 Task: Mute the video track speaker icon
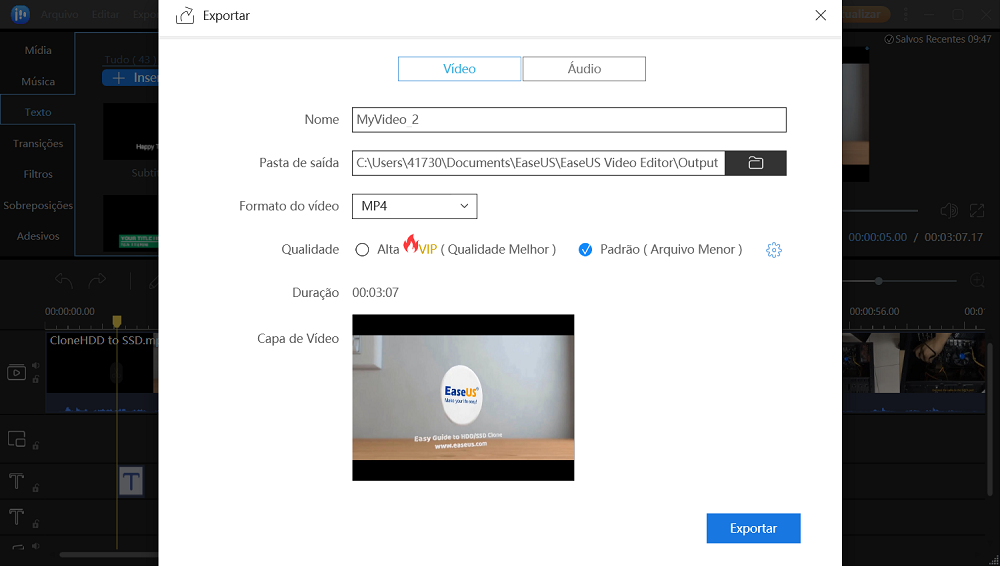coord(36,366)
